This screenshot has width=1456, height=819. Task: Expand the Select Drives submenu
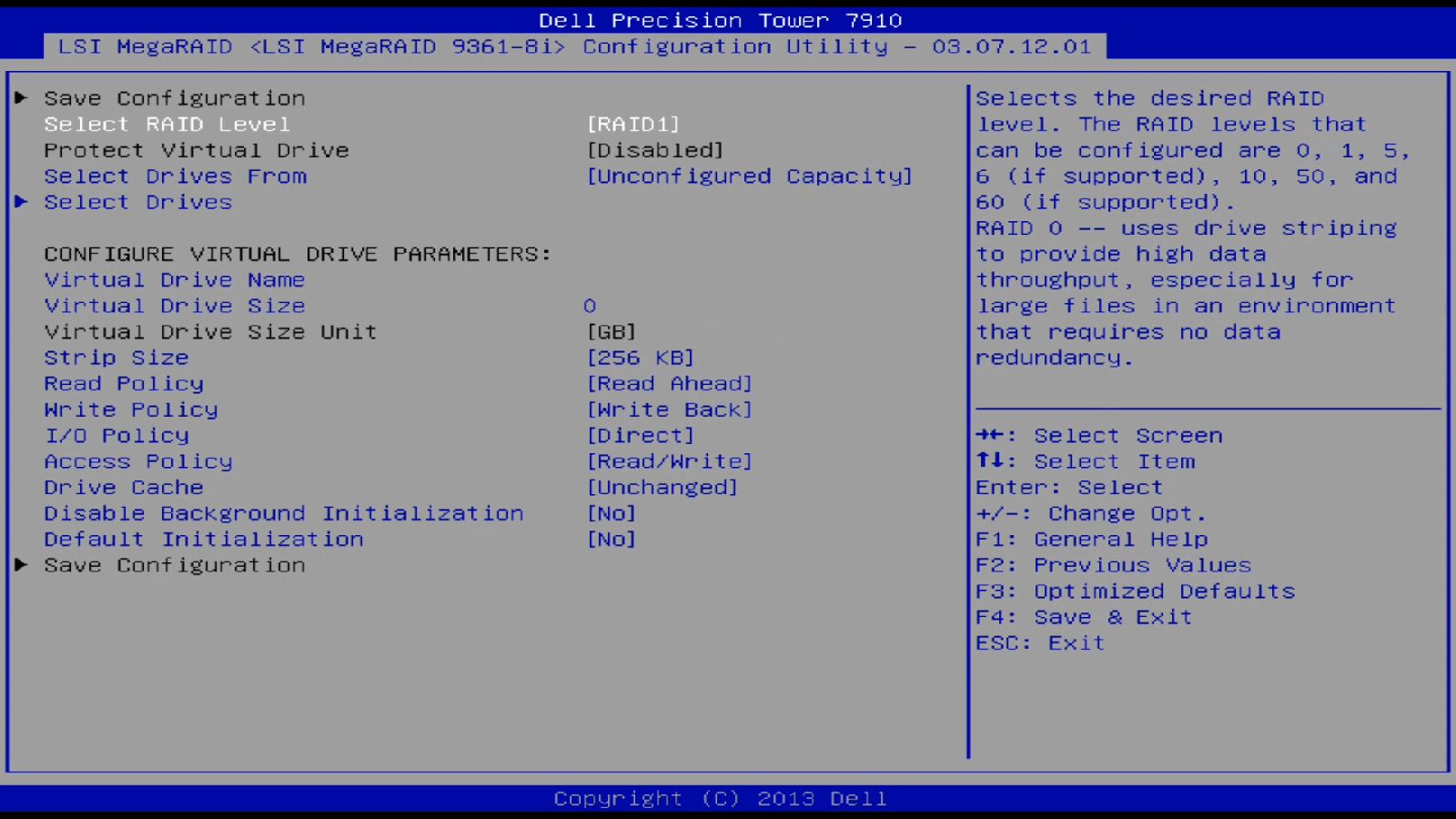[x=136, y=201]
